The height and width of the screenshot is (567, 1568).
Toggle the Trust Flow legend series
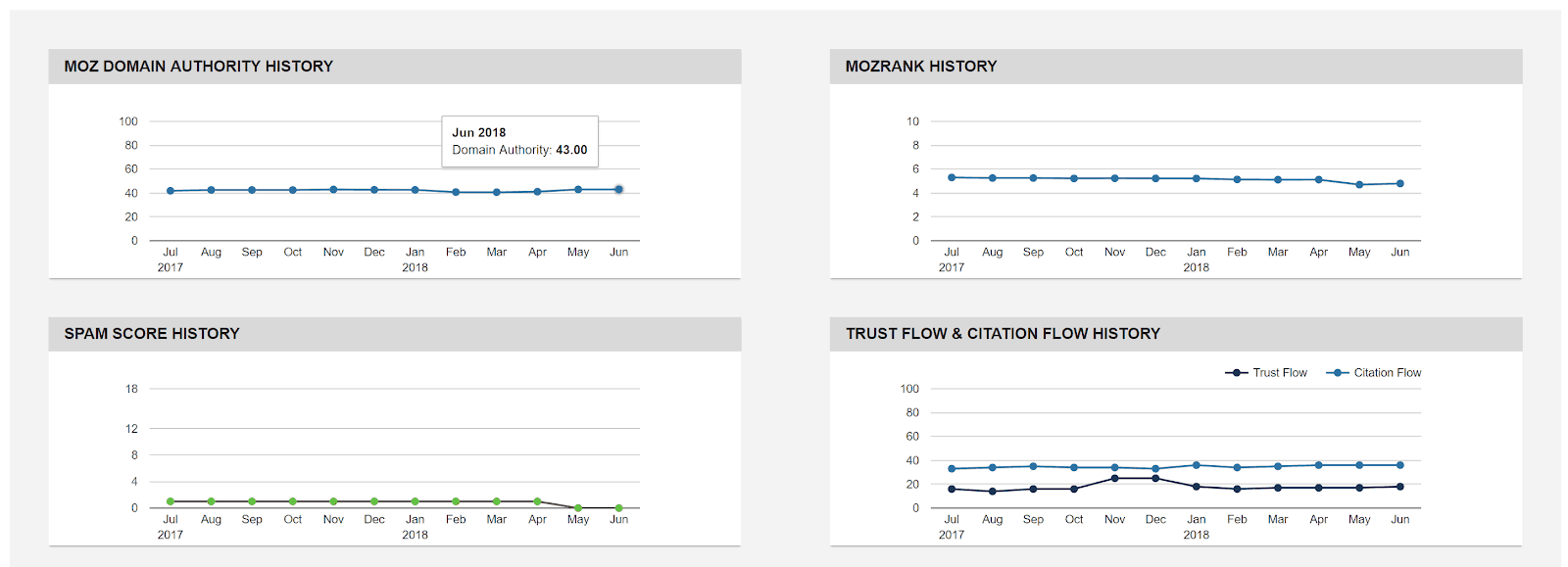click(1266, 373)
